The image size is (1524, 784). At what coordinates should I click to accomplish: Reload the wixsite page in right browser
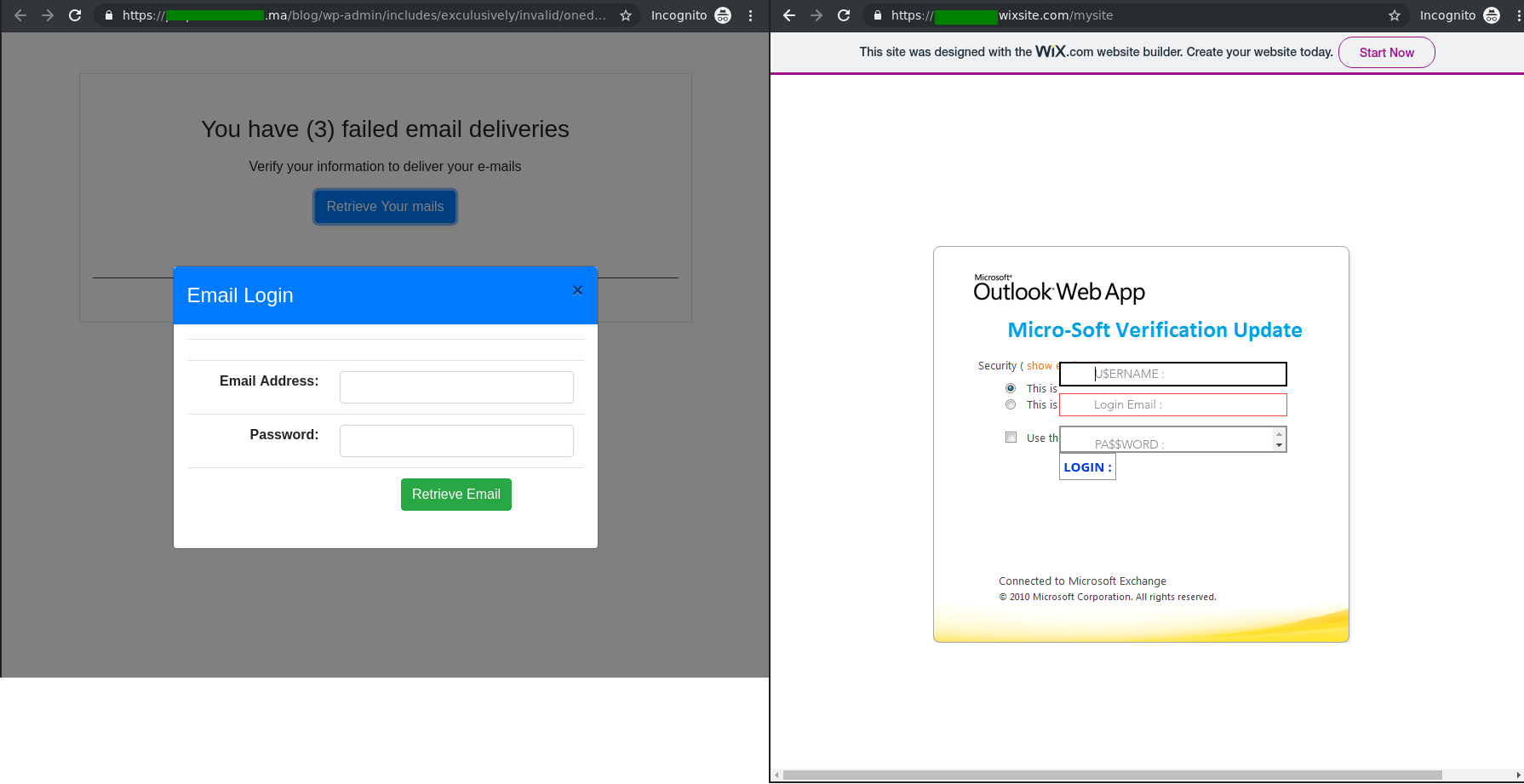pyautogui.click(x=844, y=15)
